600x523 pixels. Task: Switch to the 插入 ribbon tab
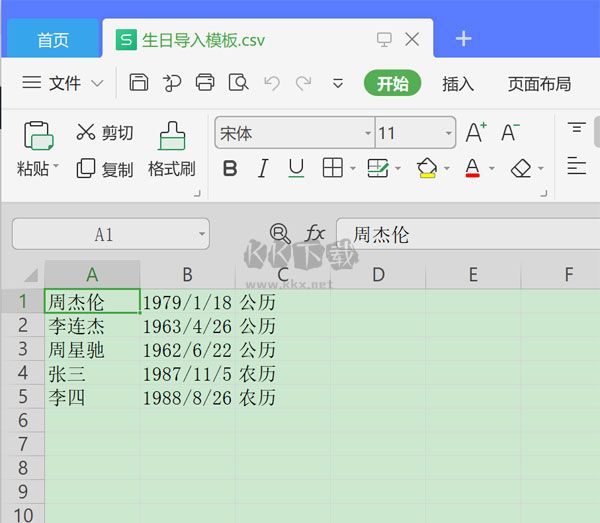[458, 83]
